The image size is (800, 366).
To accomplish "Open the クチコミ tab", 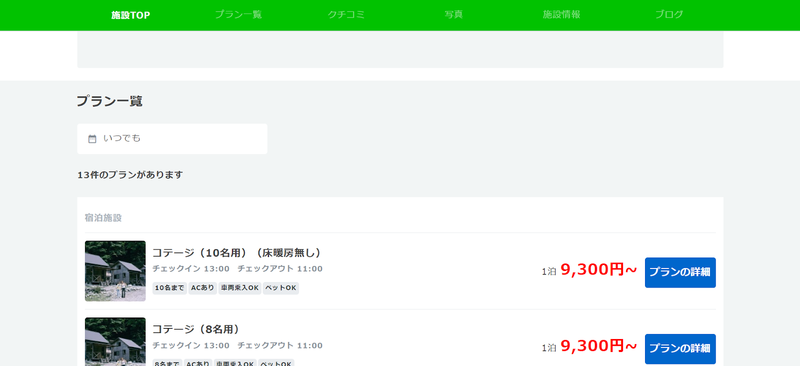I will point(346,15).
